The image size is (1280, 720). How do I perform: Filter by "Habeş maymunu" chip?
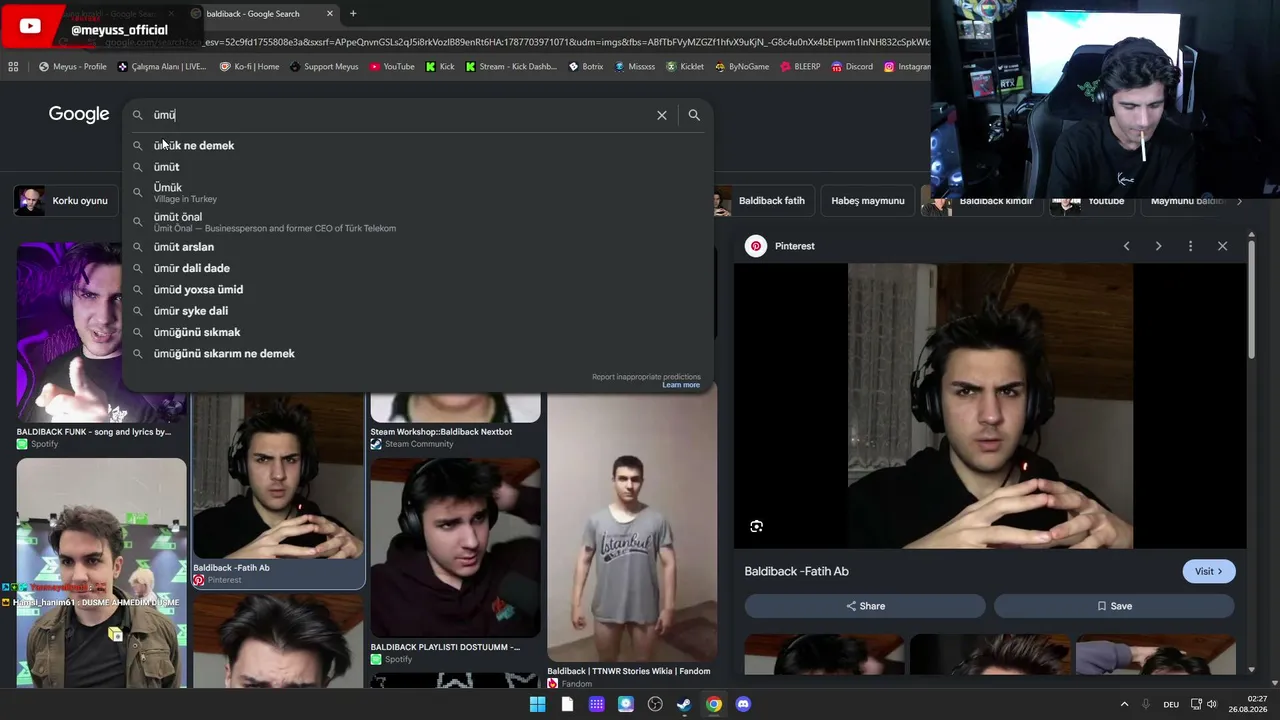tap(868, 201)
